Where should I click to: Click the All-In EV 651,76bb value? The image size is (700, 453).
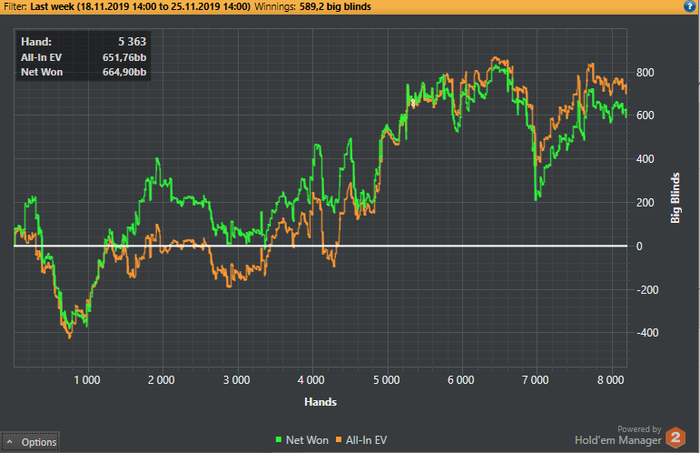[124, 58]
